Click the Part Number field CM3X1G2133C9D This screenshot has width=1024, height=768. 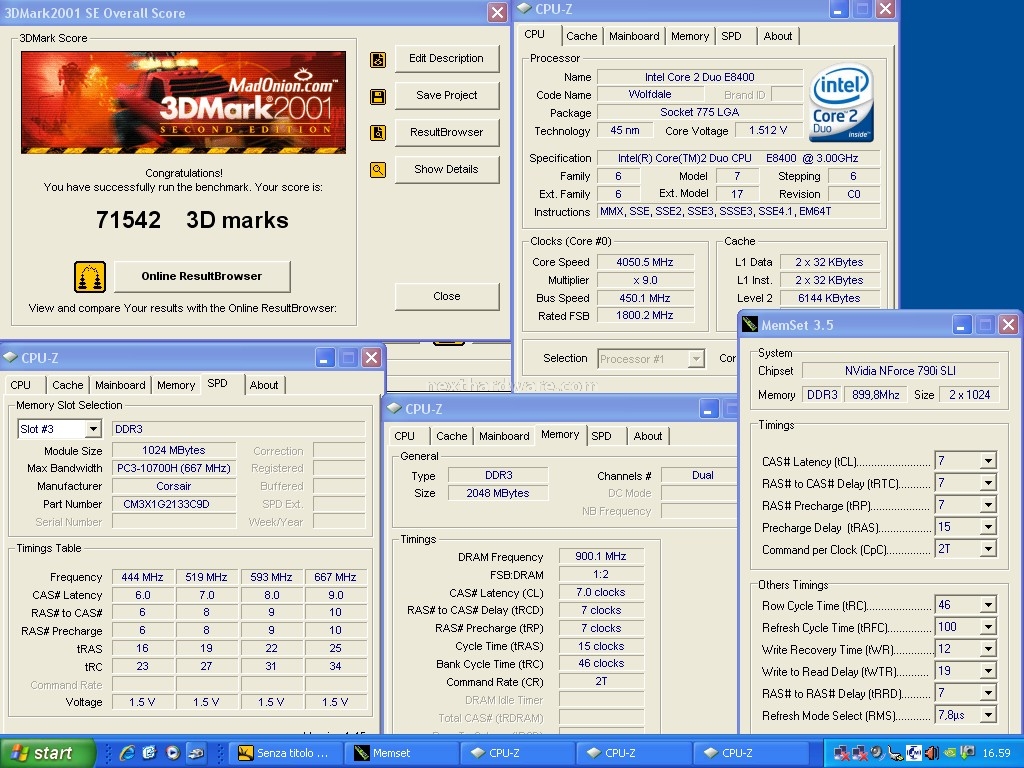[174, 504]
